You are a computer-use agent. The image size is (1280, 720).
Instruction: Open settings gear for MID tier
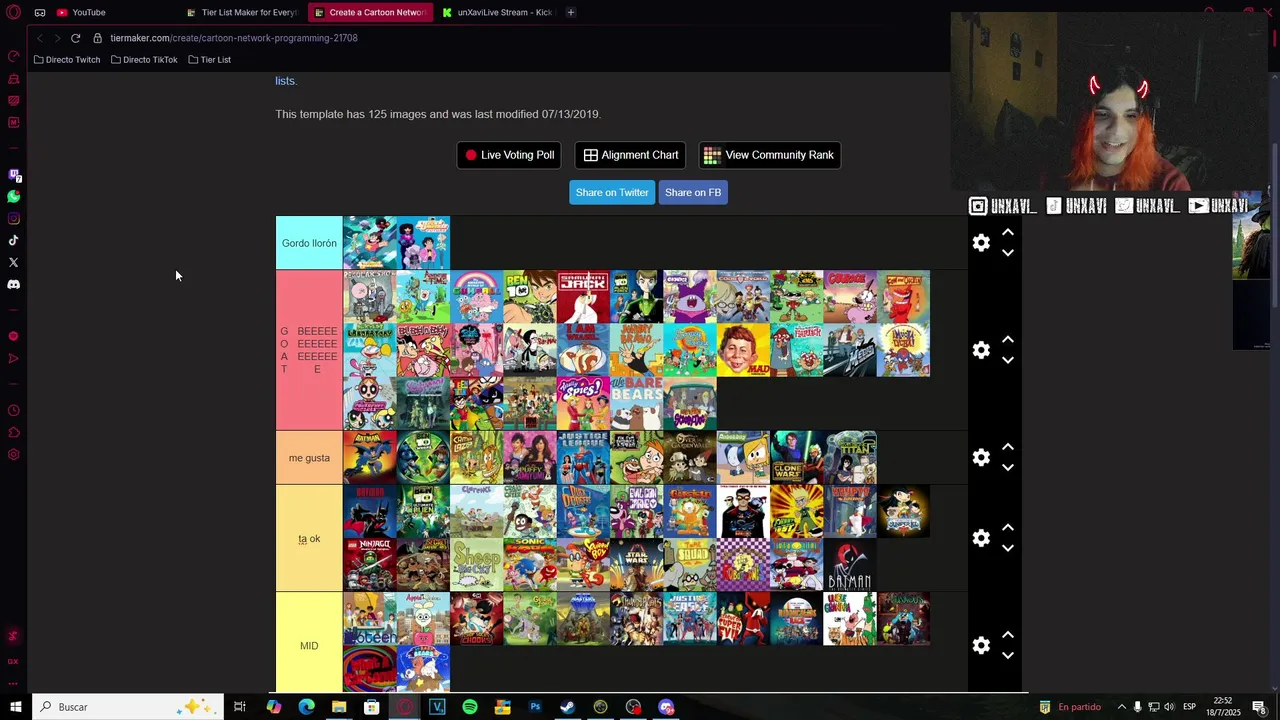coord(981,645)
